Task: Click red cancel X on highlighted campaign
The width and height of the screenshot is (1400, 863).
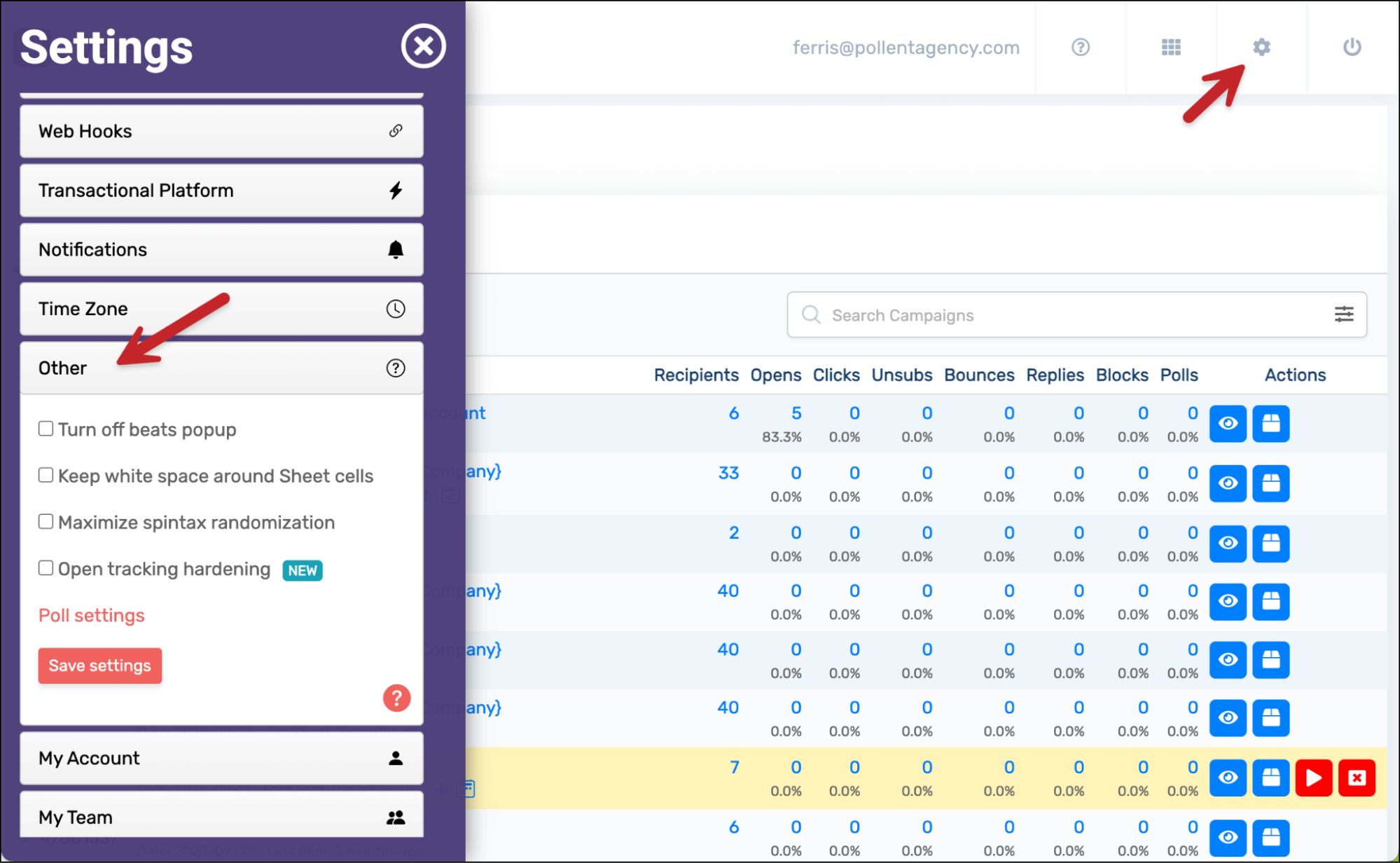Action: point(1357,778)
